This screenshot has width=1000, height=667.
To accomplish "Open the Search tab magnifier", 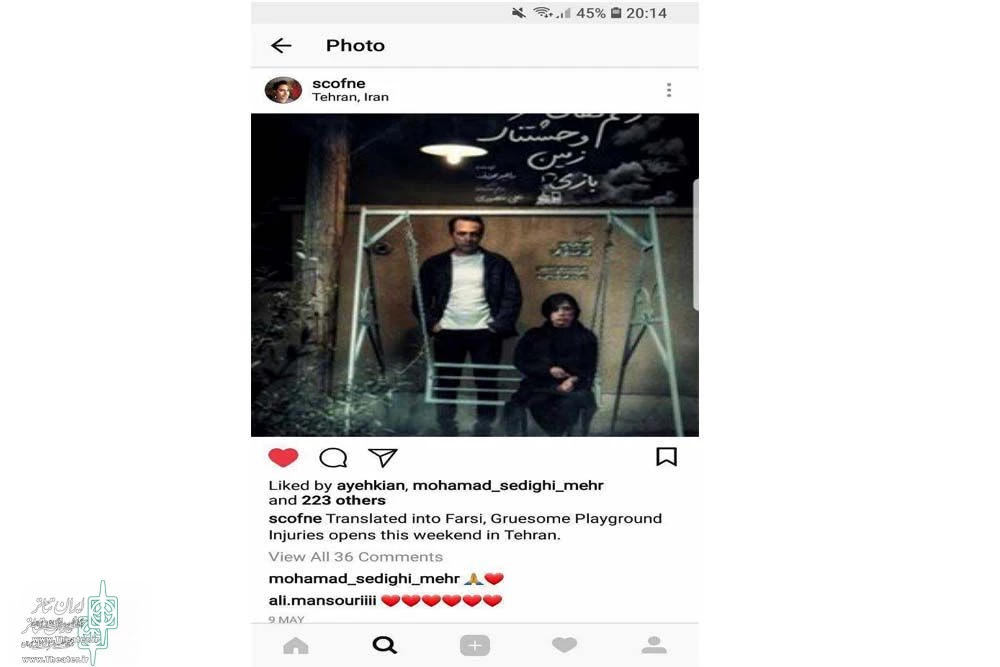I will pos(385,645).
